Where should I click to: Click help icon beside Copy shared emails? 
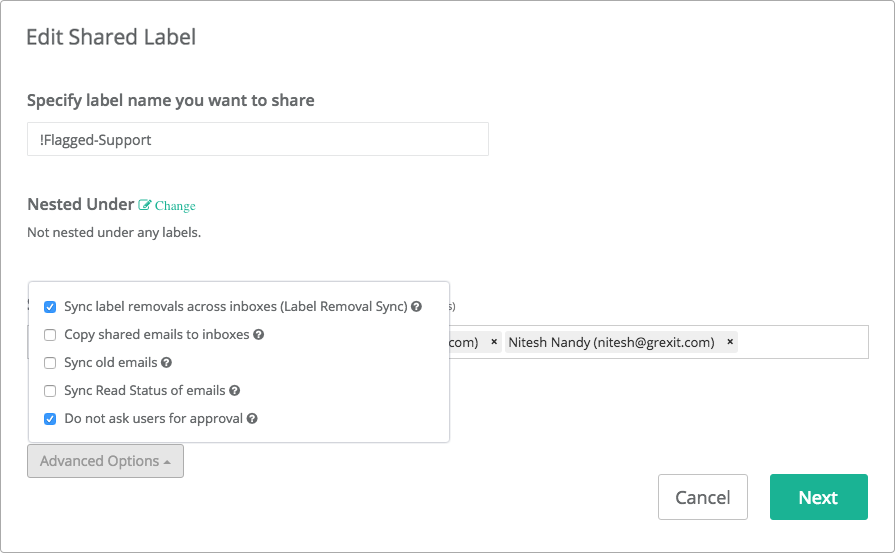259,334
